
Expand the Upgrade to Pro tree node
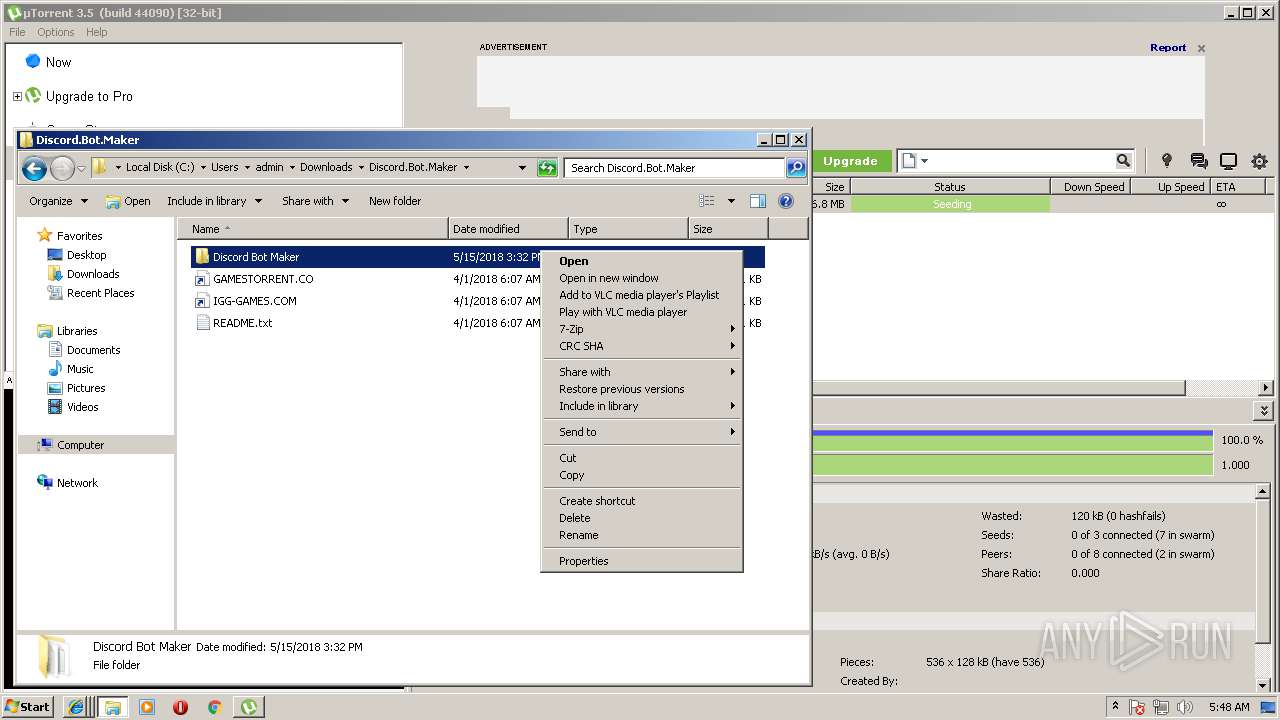[17, 96]
